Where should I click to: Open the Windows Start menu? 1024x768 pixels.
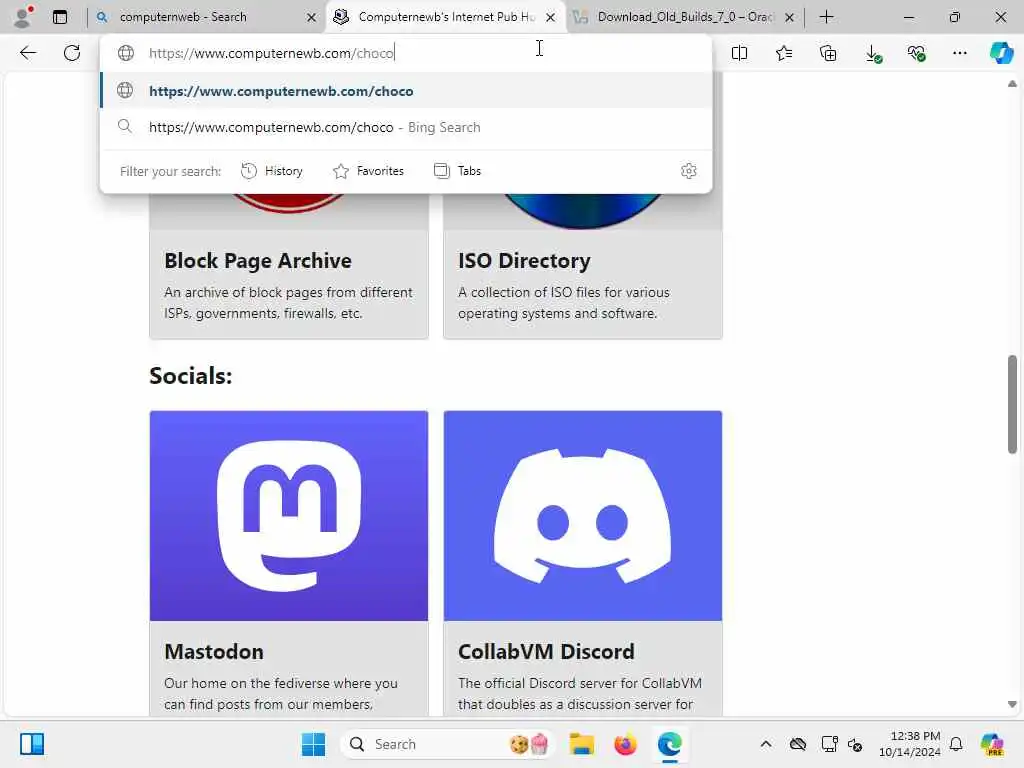pos(313,744)
